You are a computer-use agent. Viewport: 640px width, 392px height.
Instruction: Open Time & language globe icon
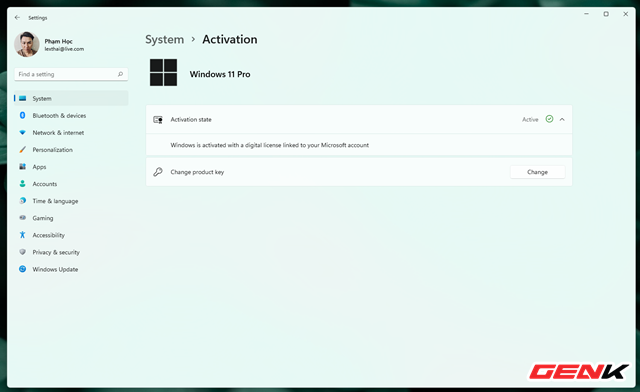(23, 201)
